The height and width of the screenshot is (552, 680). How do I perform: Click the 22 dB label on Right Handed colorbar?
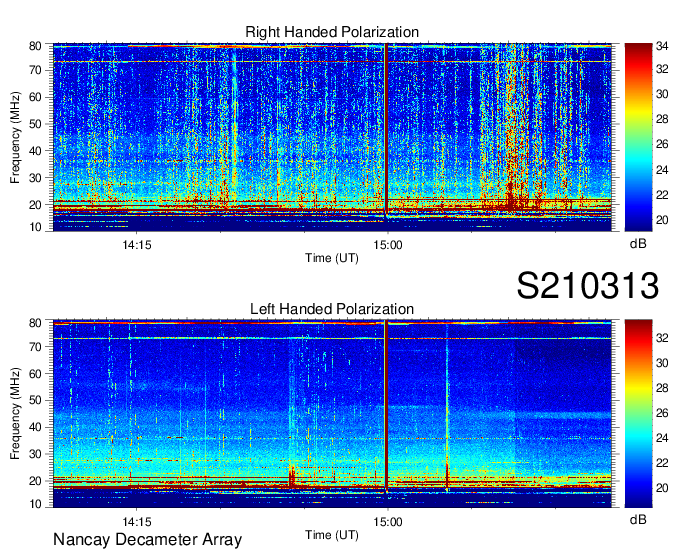point(662,195)
